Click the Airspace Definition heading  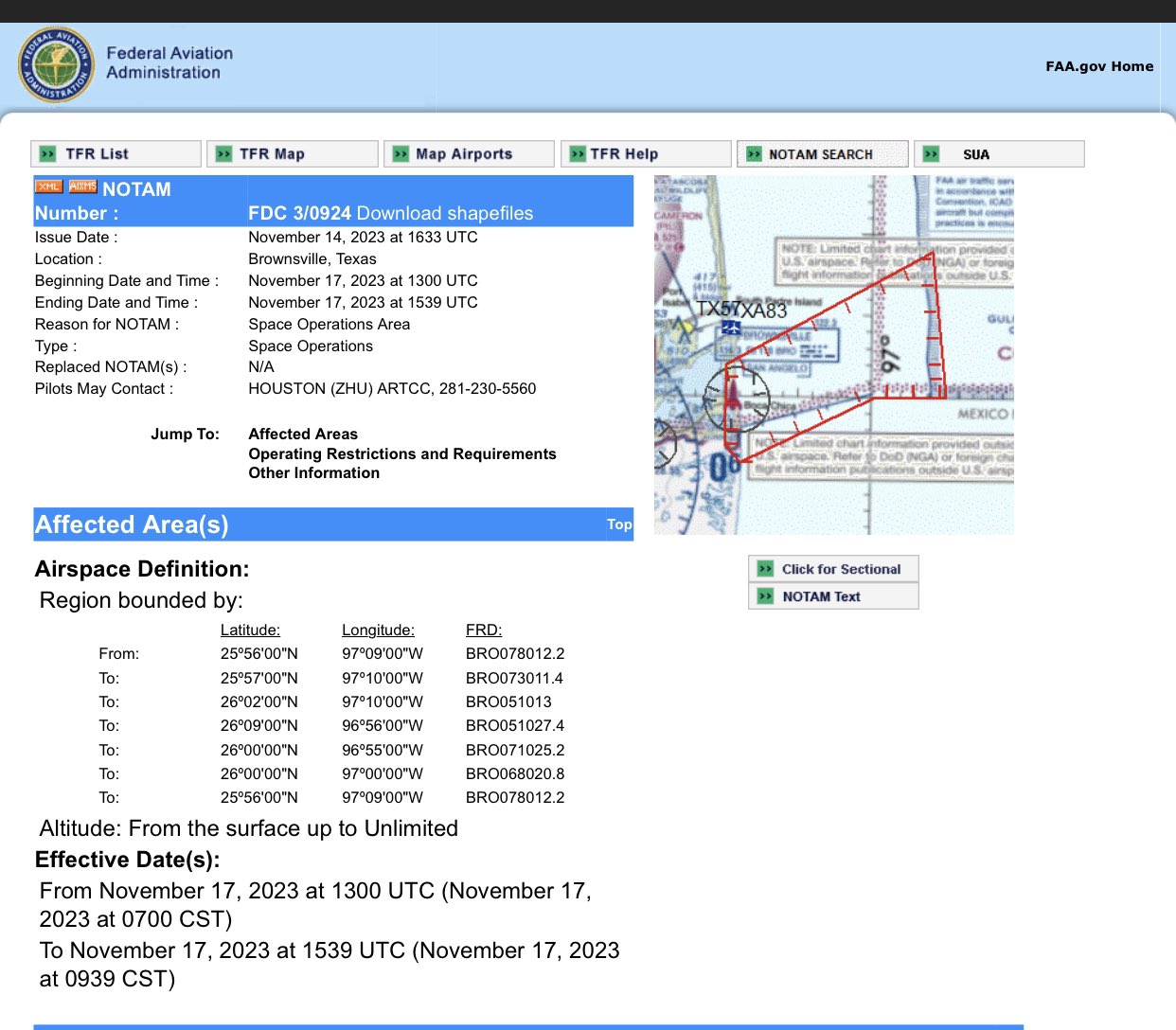coord(142,569)
